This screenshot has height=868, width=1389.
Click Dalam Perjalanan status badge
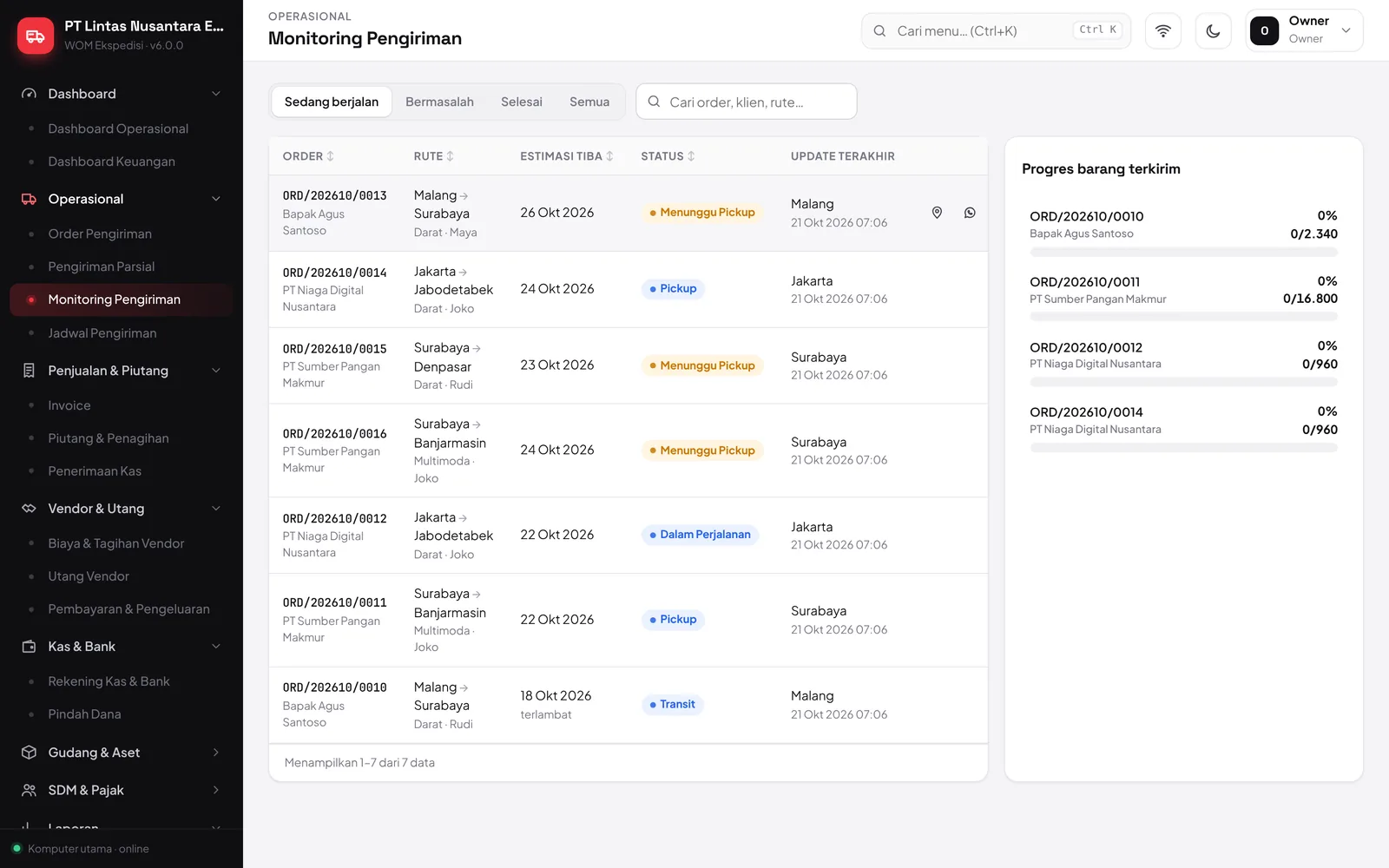click(x=700, y=535)
